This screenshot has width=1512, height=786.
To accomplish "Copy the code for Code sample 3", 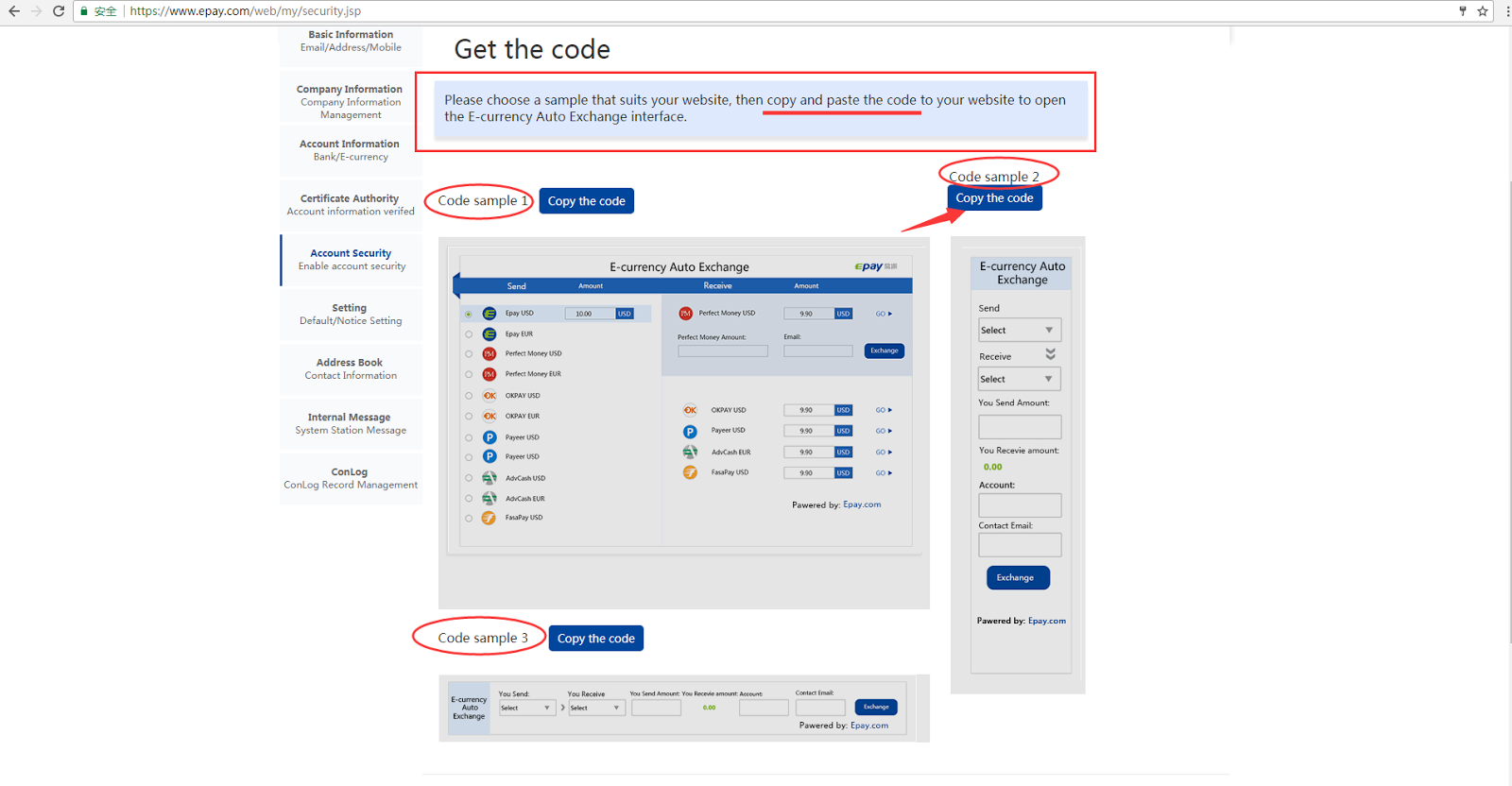I will 595,639.
